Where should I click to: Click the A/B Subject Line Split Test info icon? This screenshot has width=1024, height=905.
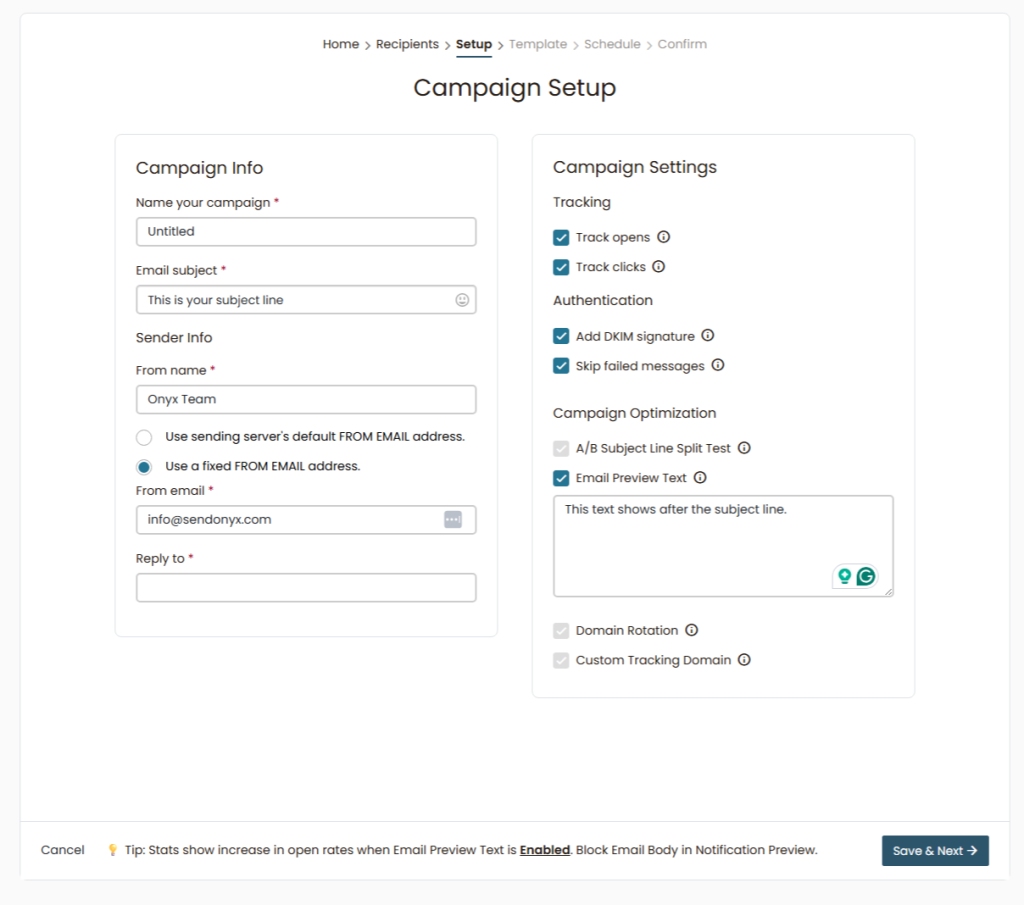click(744, 448)
